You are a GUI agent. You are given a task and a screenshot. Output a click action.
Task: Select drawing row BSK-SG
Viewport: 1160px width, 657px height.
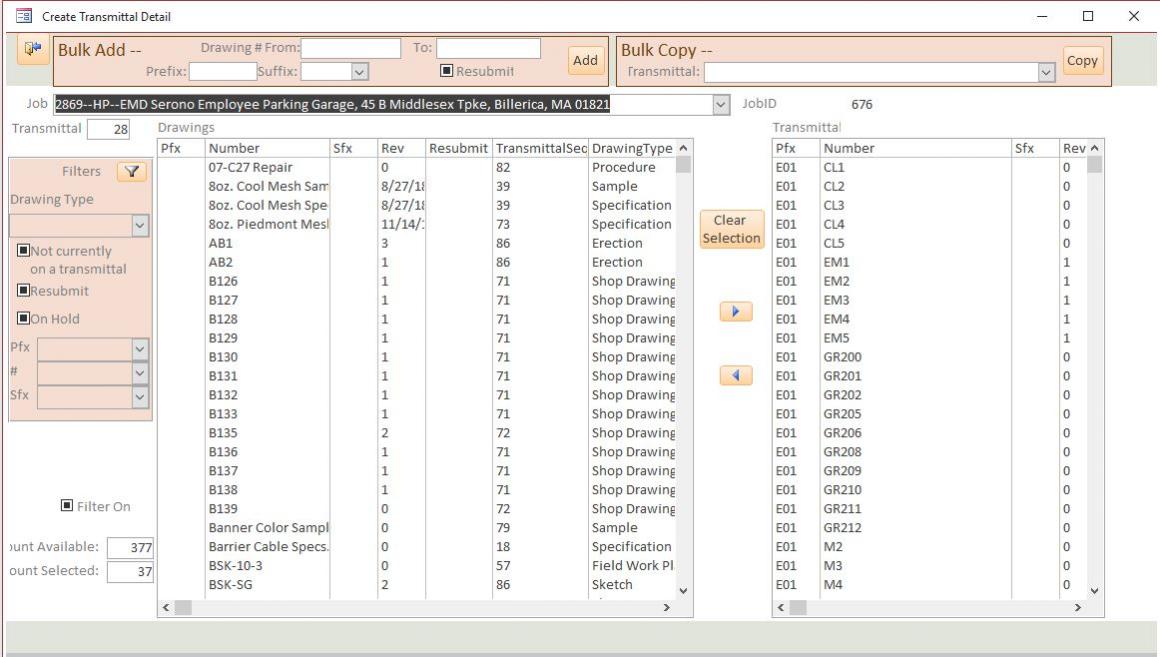[417, 584]
